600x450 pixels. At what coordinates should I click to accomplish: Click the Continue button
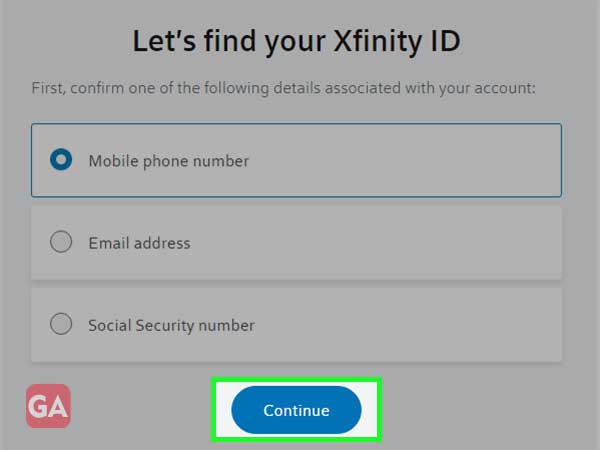(296, 410)
